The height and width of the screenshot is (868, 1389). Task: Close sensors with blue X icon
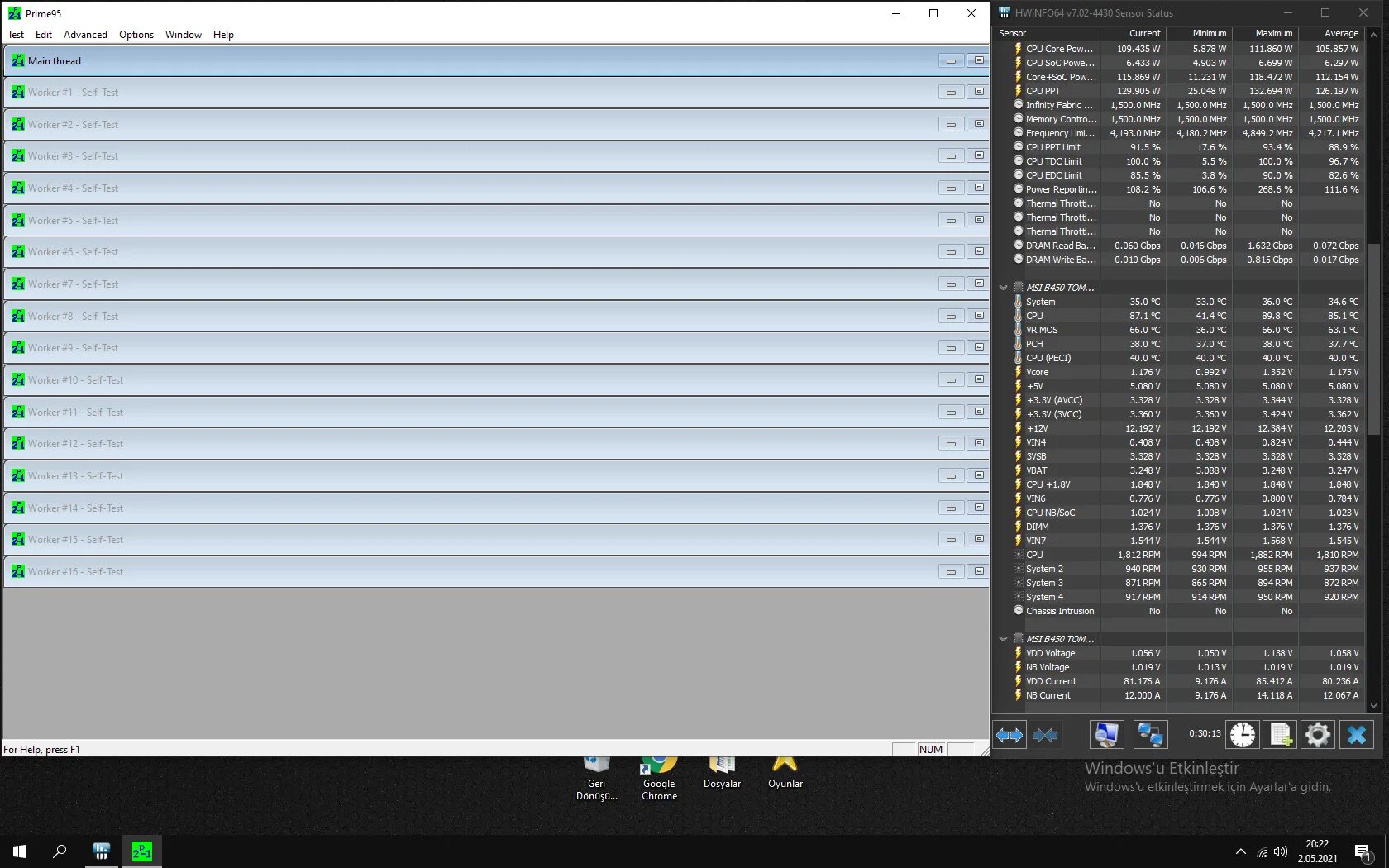tap(1357, 734)
